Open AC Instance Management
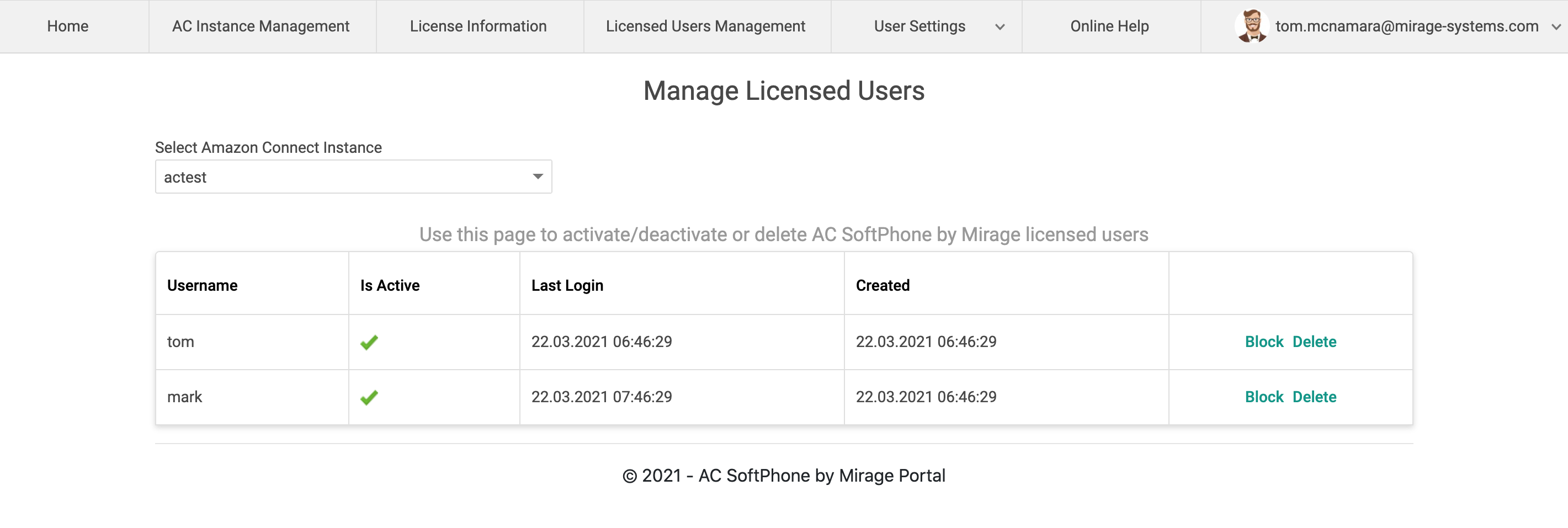1568x528 pixels. click(x=261, y=26)
